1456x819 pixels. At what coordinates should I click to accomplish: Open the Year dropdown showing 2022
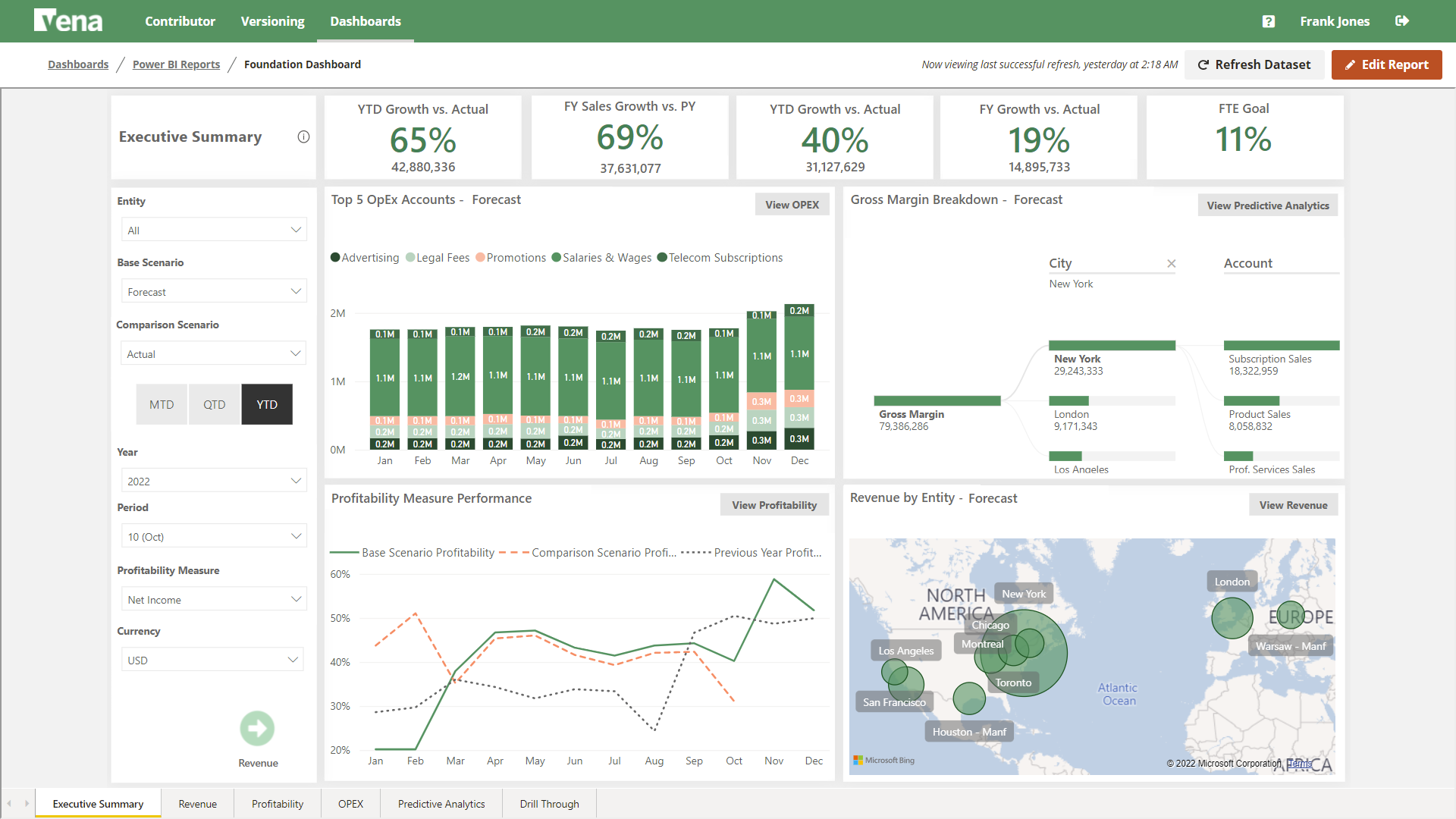click(x=213, y=480)
